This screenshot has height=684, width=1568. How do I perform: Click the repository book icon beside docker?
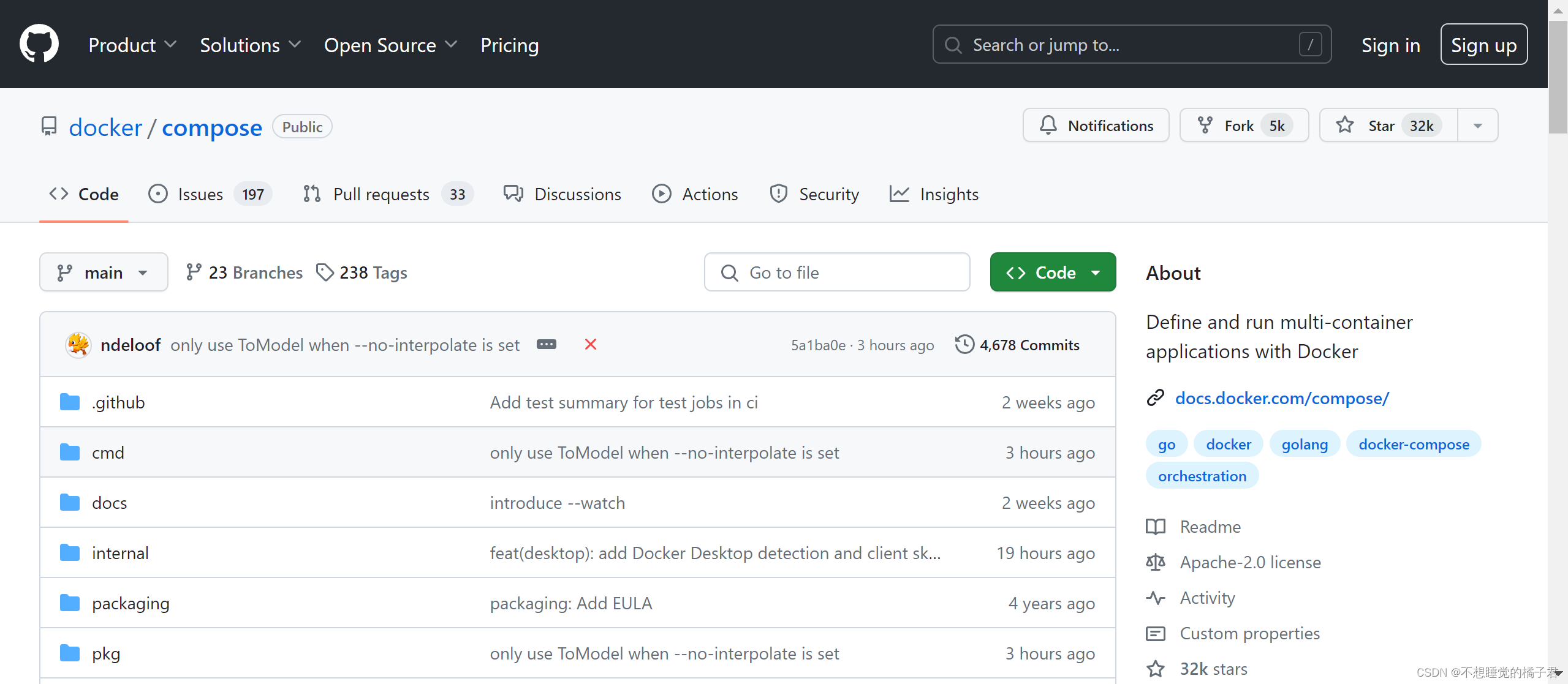49,127
